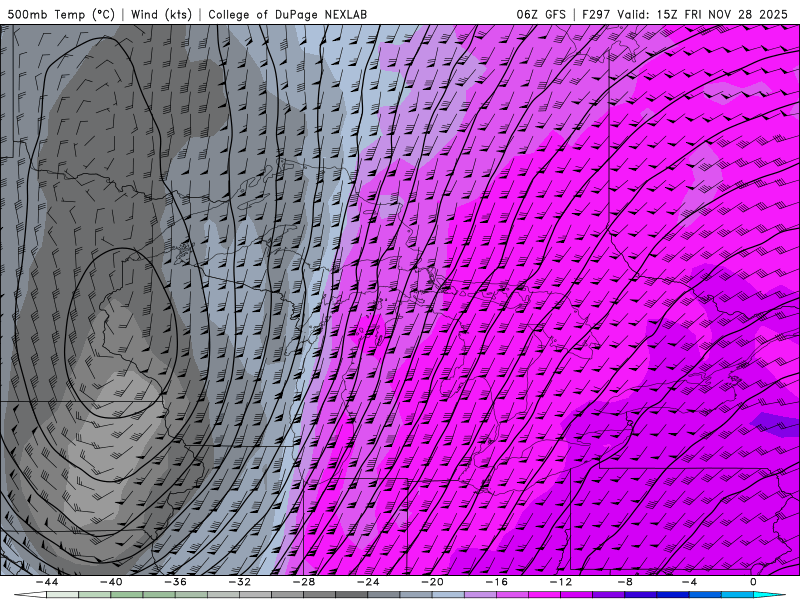800x600 pixels.
Task: Click the -20 colorbar label
Action: click(x=433, y=582)
